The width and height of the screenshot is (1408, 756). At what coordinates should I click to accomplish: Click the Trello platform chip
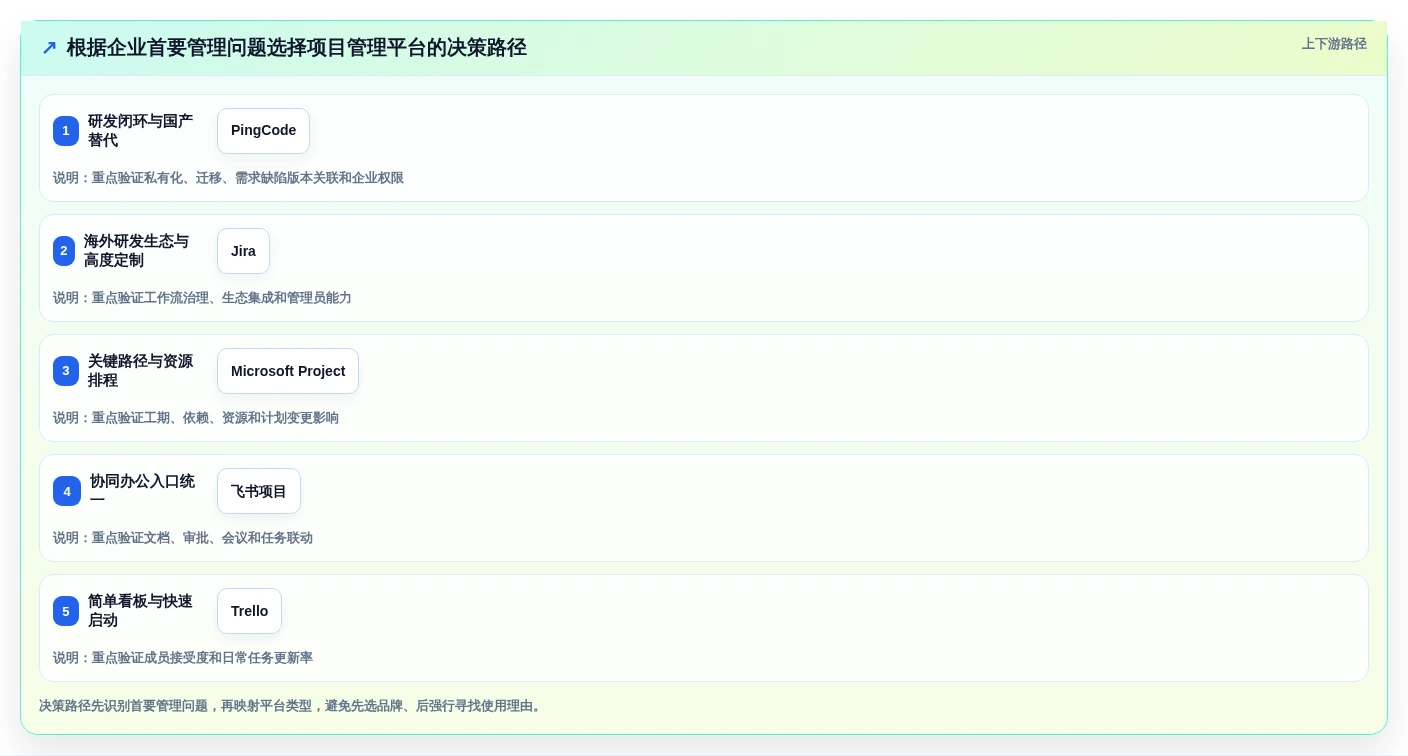[x=249, y=611]
